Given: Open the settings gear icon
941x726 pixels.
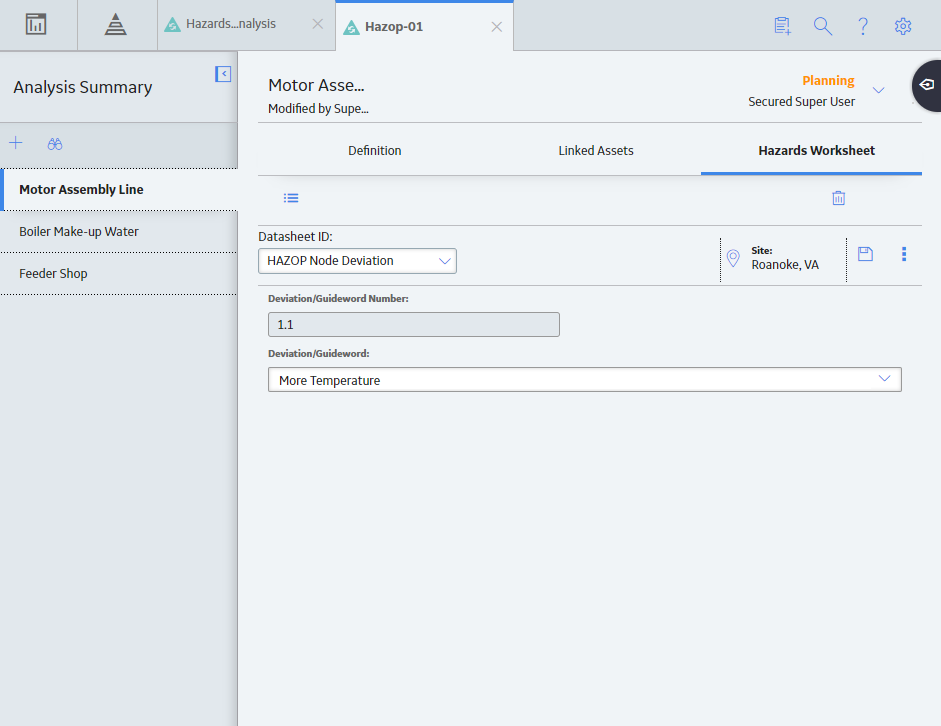Looking at the screenshot, I should tap(903, 26).
